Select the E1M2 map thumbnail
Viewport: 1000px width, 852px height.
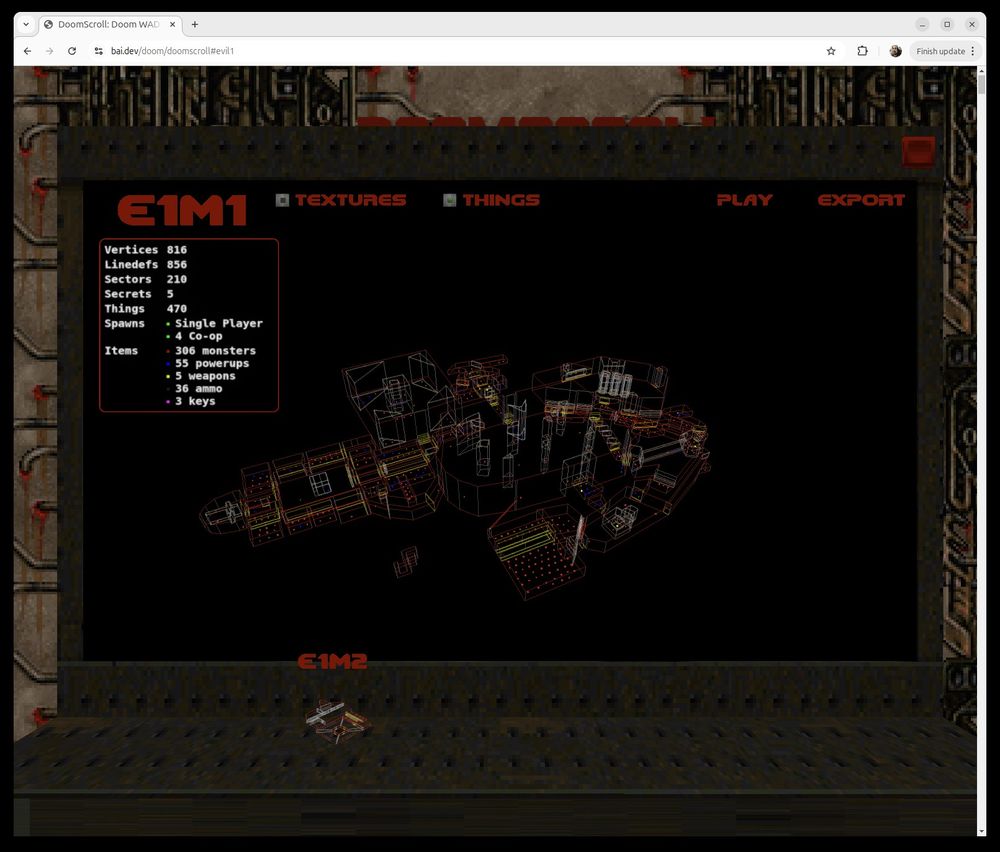(337, 721)
